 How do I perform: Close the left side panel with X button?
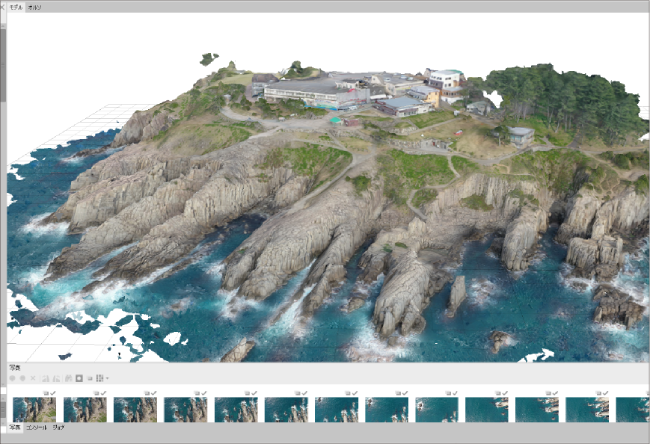(x=3, y=6)
